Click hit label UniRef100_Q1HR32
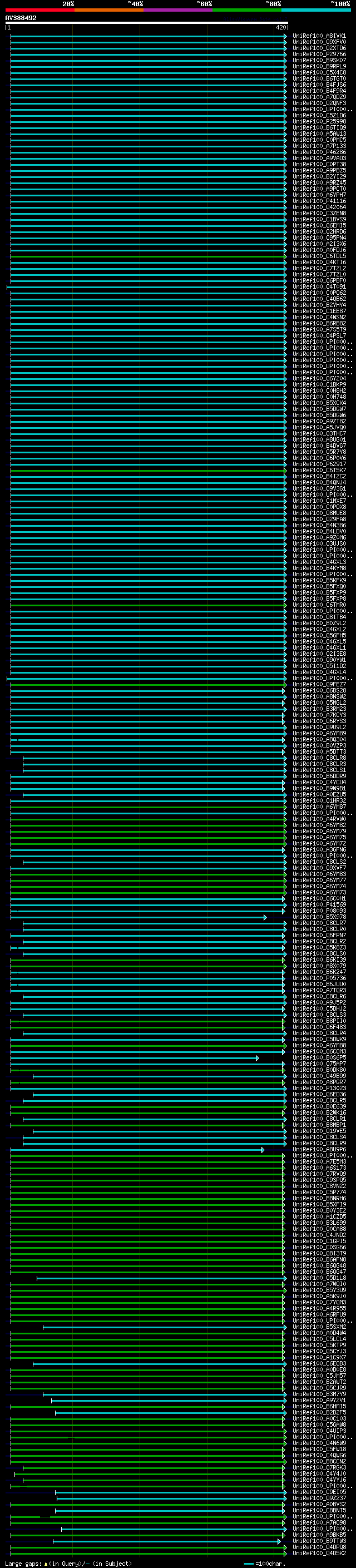This screenshot has width=356, height=1568. point(319,801)
